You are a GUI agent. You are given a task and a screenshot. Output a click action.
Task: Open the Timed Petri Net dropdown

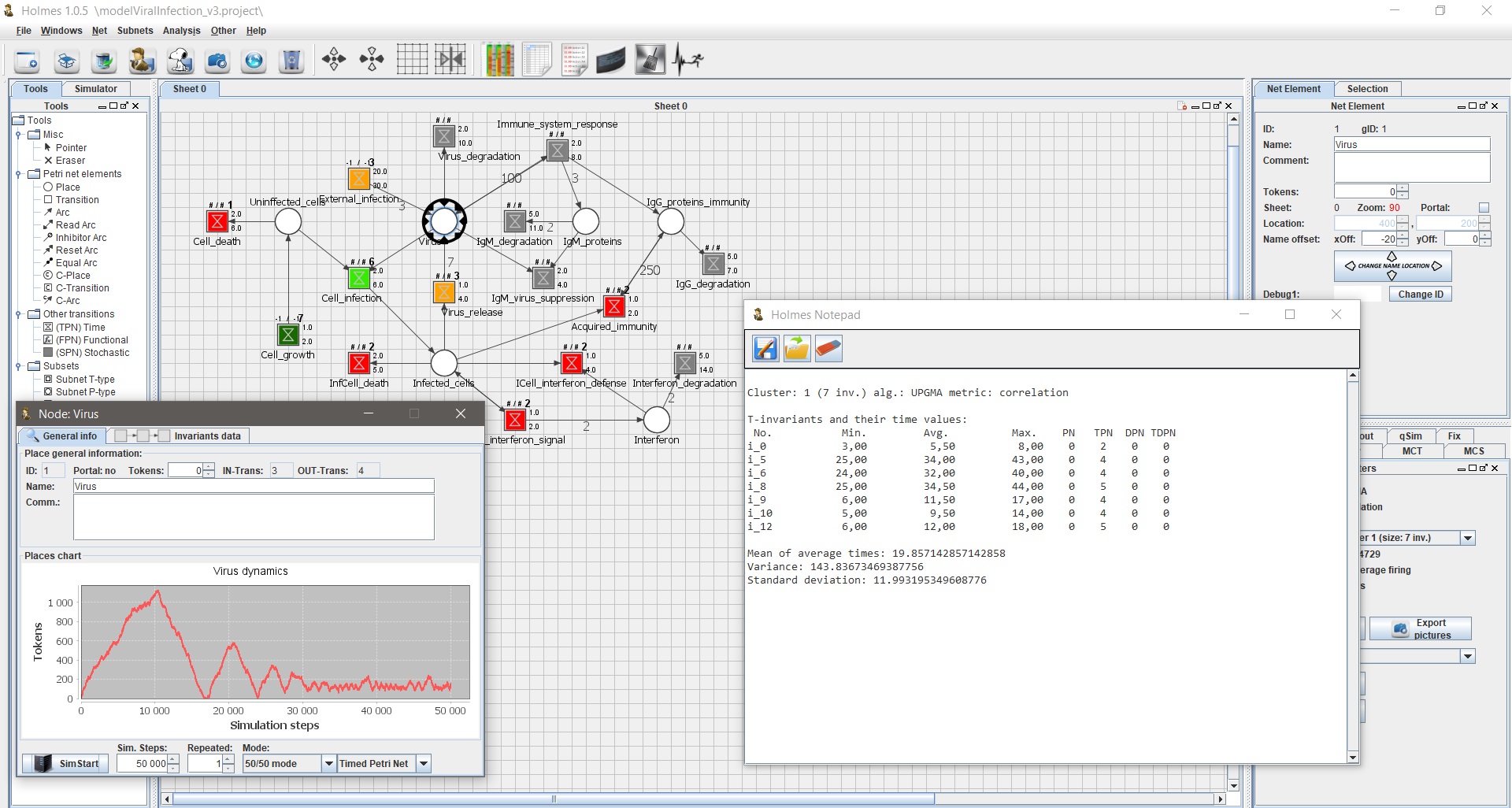pos(424,763)
